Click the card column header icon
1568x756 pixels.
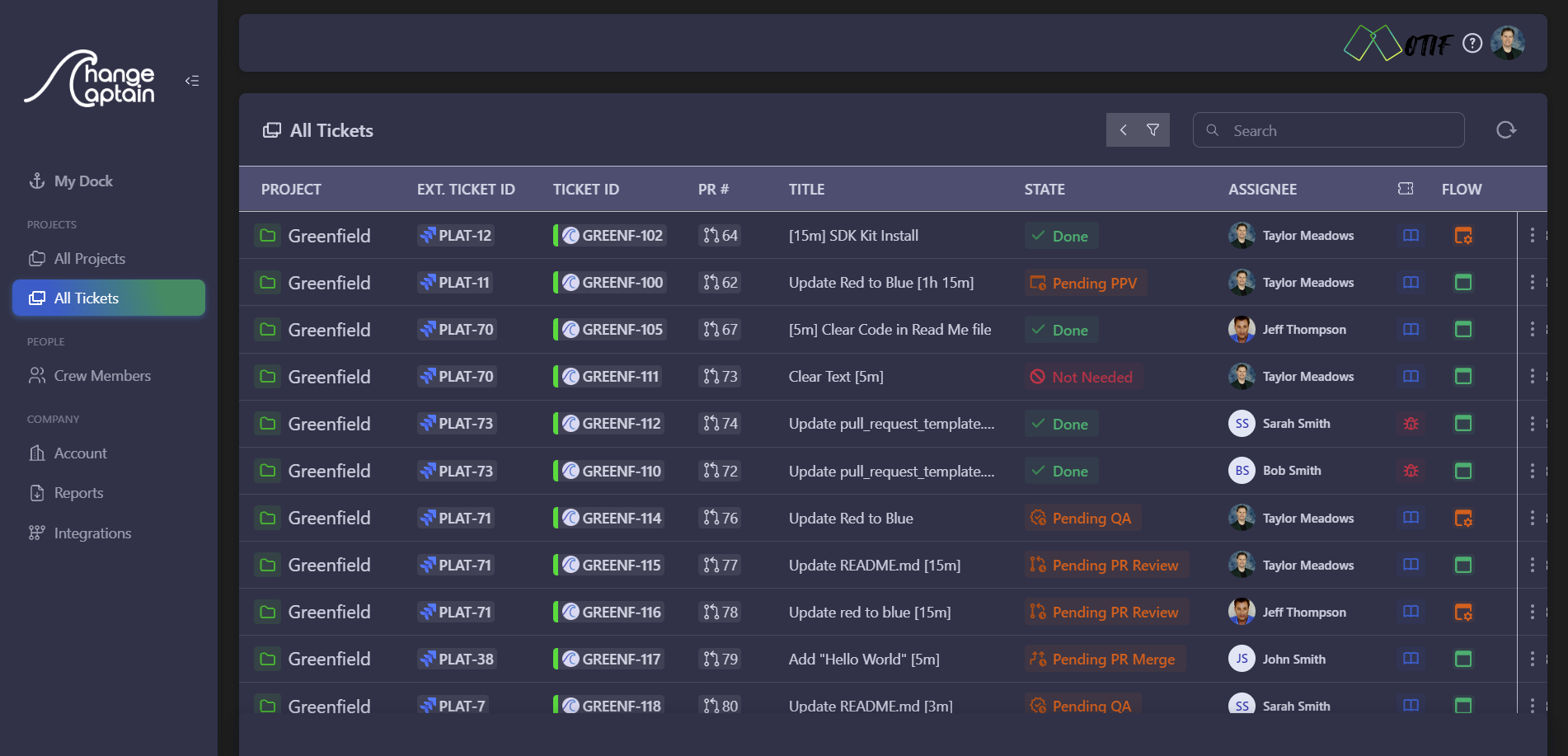pyautogui.click(x=1406, y=189)
